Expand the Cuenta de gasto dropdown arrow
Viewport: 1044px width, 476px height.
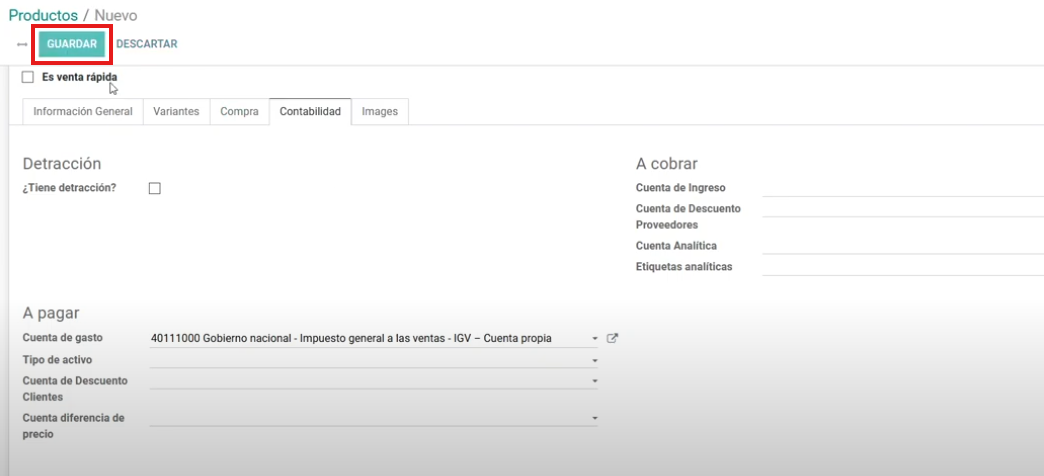pos(594,338)
